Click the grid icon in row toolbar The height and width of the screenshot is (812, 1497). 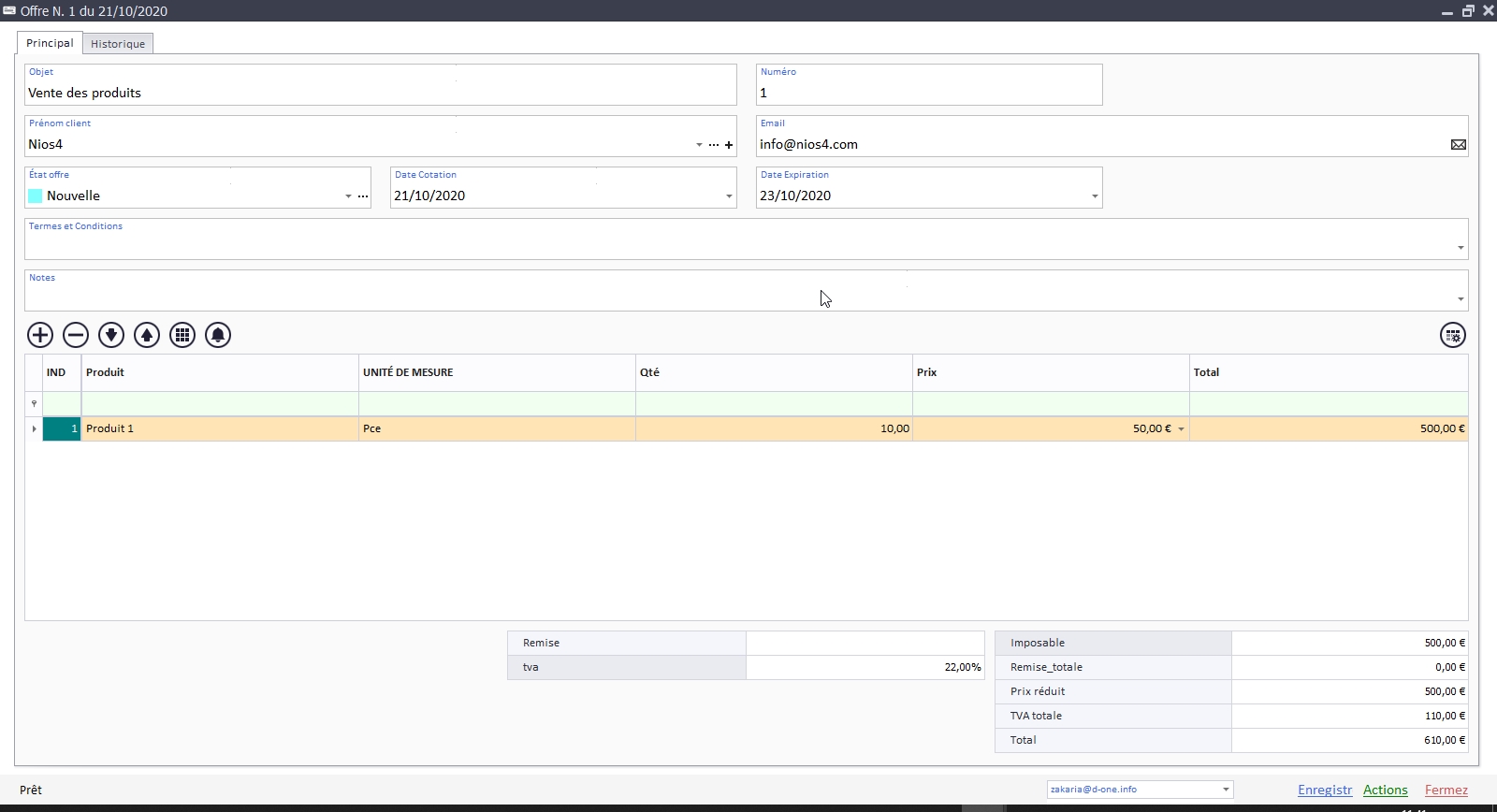pyautogui.click(x=182, y=335)
